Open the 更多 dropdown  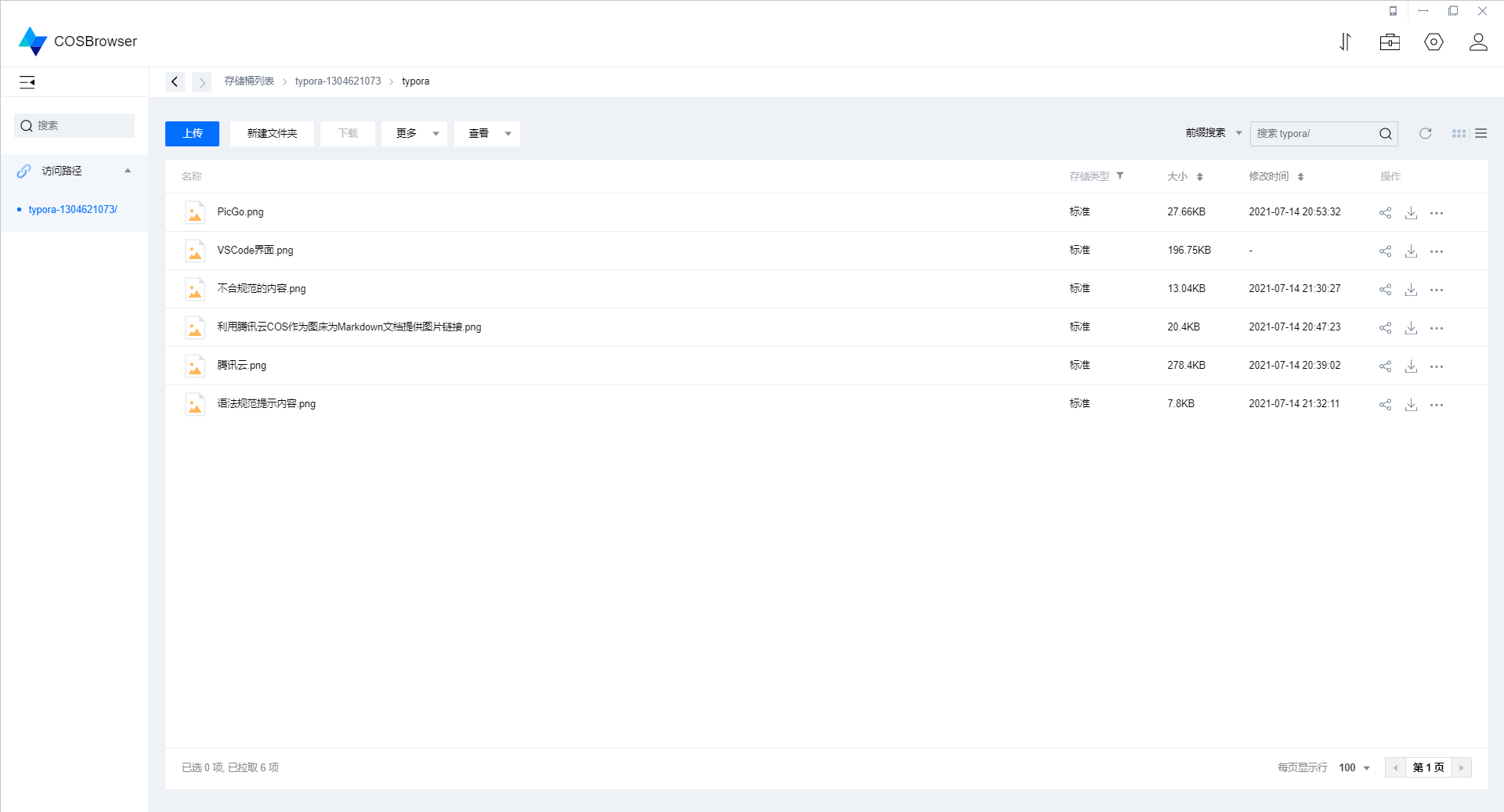(x=414, y=134)
